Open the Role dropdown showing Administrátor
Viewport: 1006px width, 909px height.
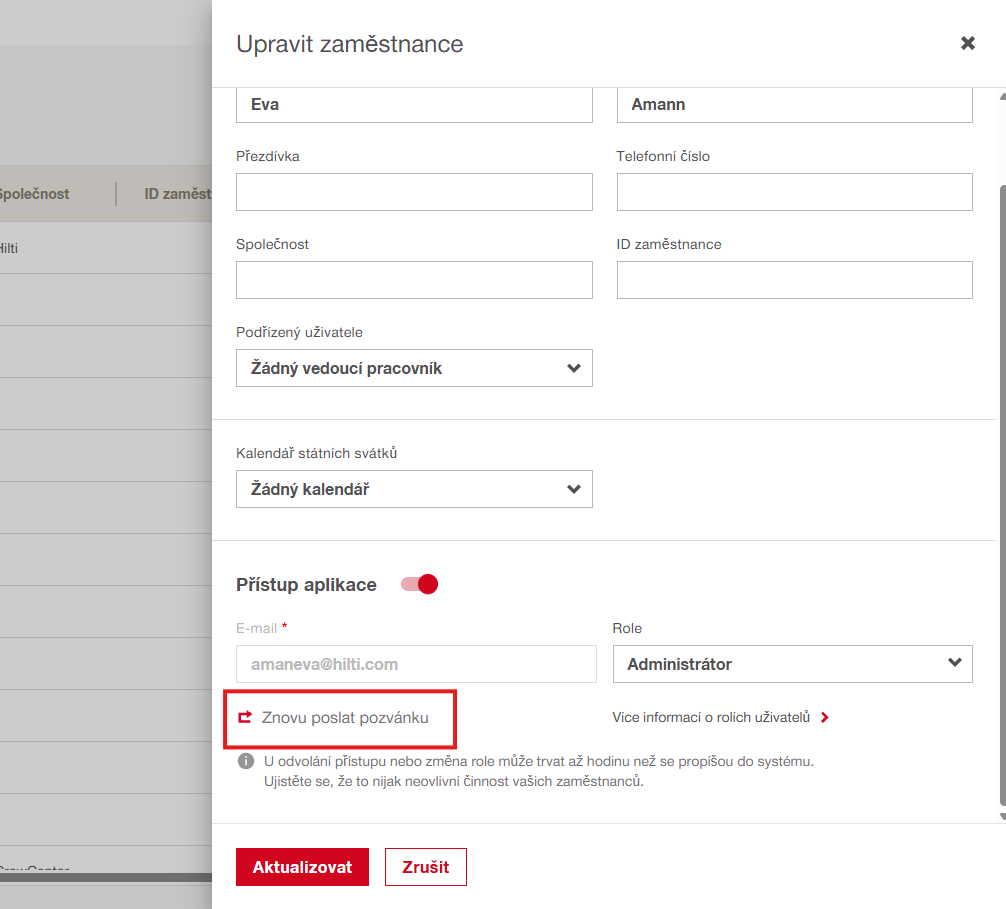pyautogui.click(x=792, y=664)
